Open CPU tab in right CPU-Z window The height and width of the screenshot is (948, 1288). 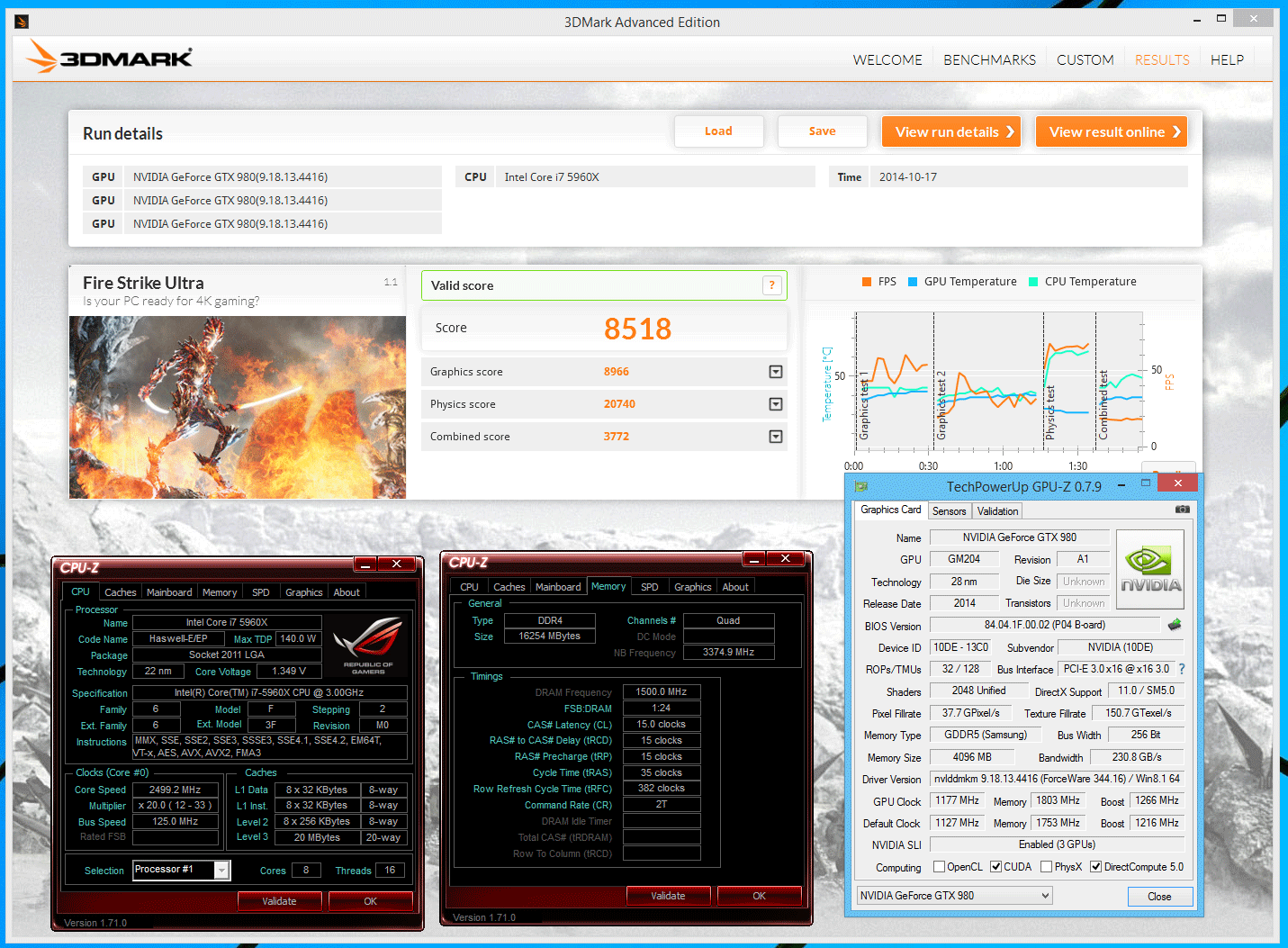(x=469, y=587)
